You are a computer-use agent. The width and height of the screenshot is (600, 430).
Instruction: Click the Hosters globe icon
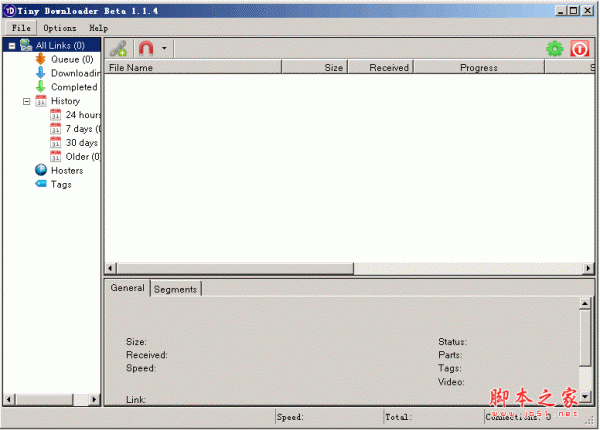point(41,170)
